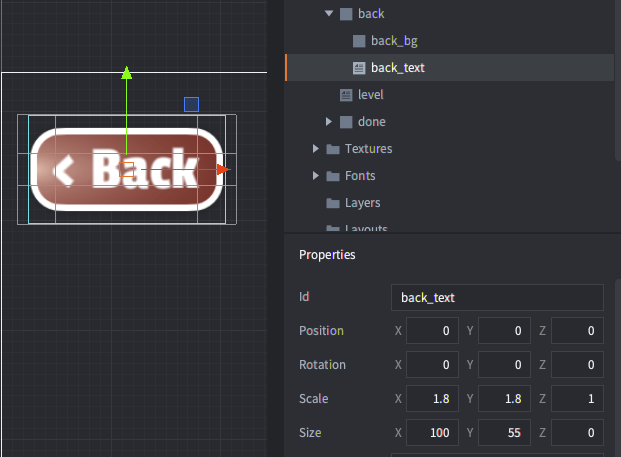Click the Textures folder icon
This screenshot has height=457, width=621.
[333, 149]
